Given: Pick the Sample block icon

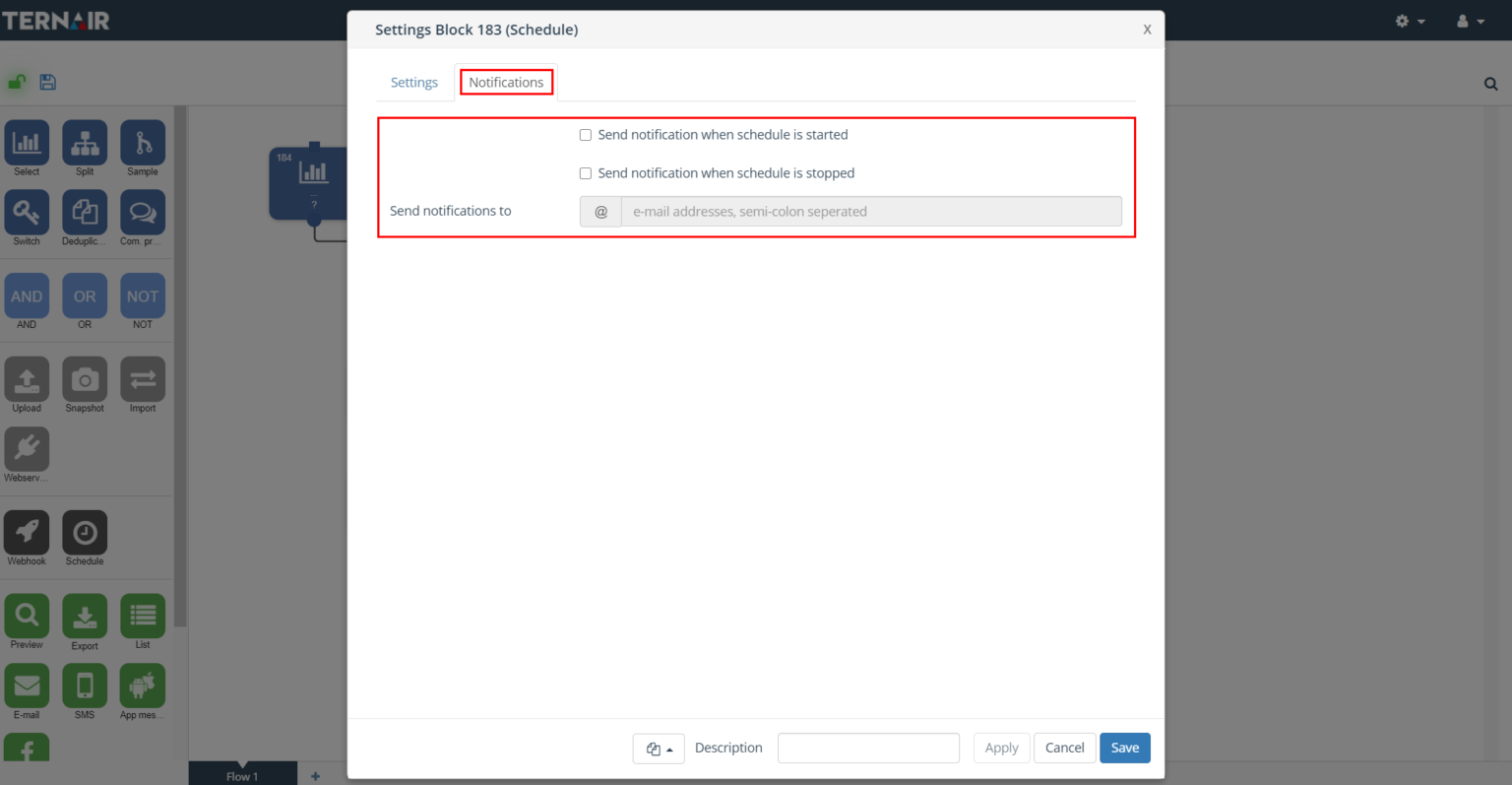Looking at the screenshot, I should pos(143,143).
